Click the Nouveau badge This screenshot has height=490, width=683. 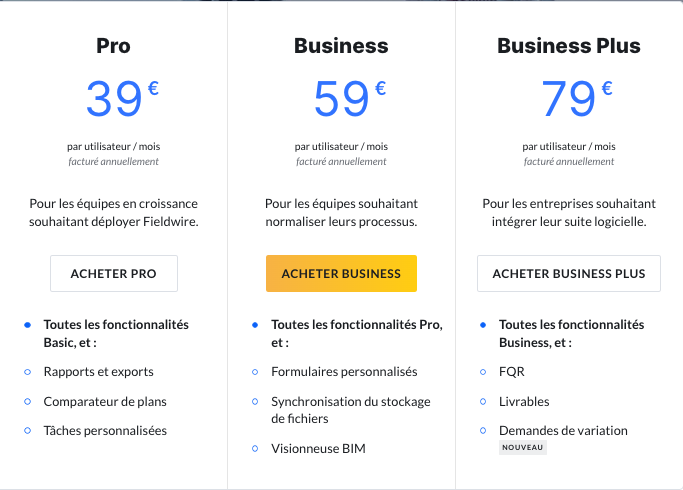(523, 448)
